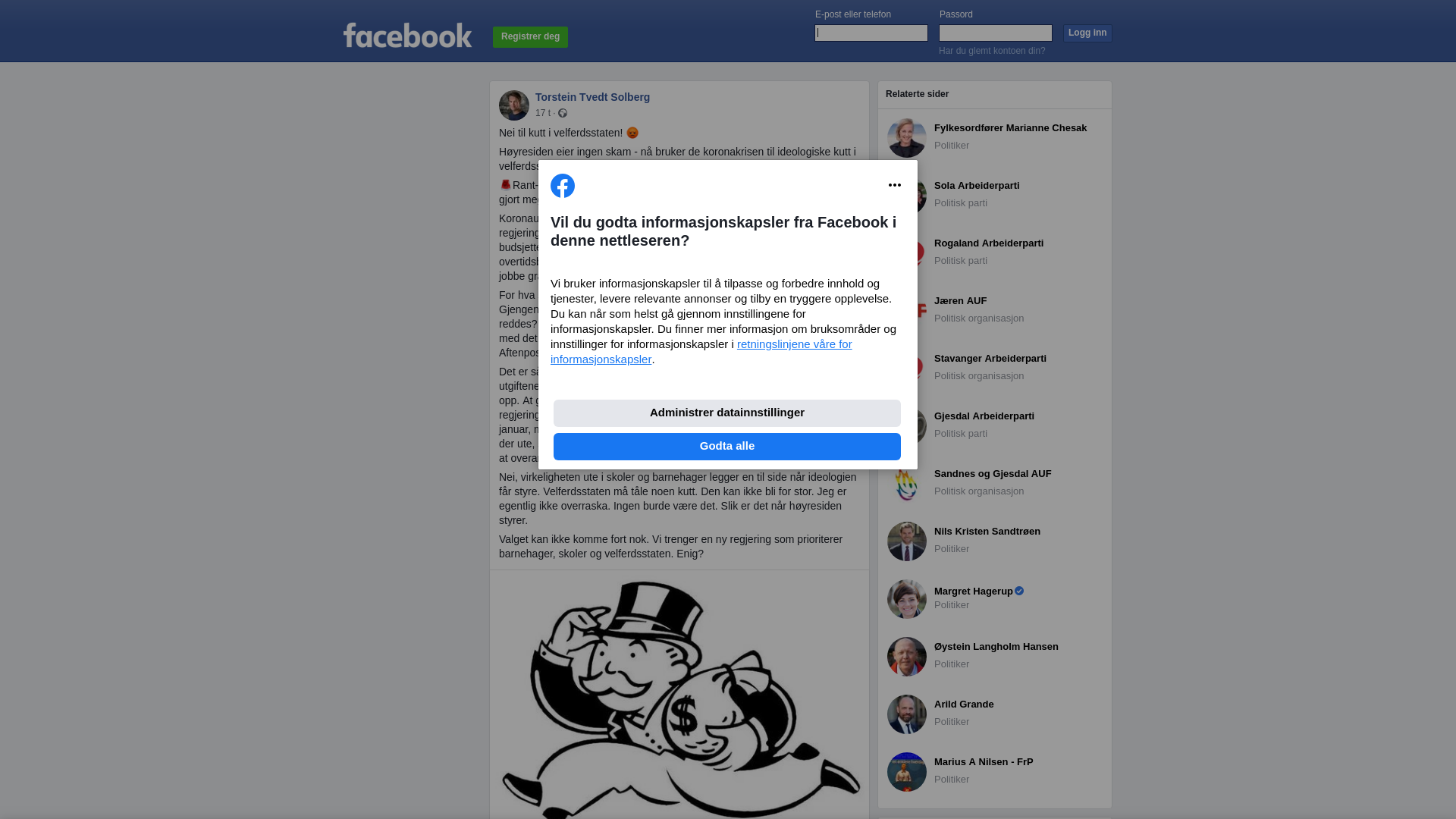1456x819 pixels.
Task: Click Har du glemt kontoen din link
Action: 992,51
